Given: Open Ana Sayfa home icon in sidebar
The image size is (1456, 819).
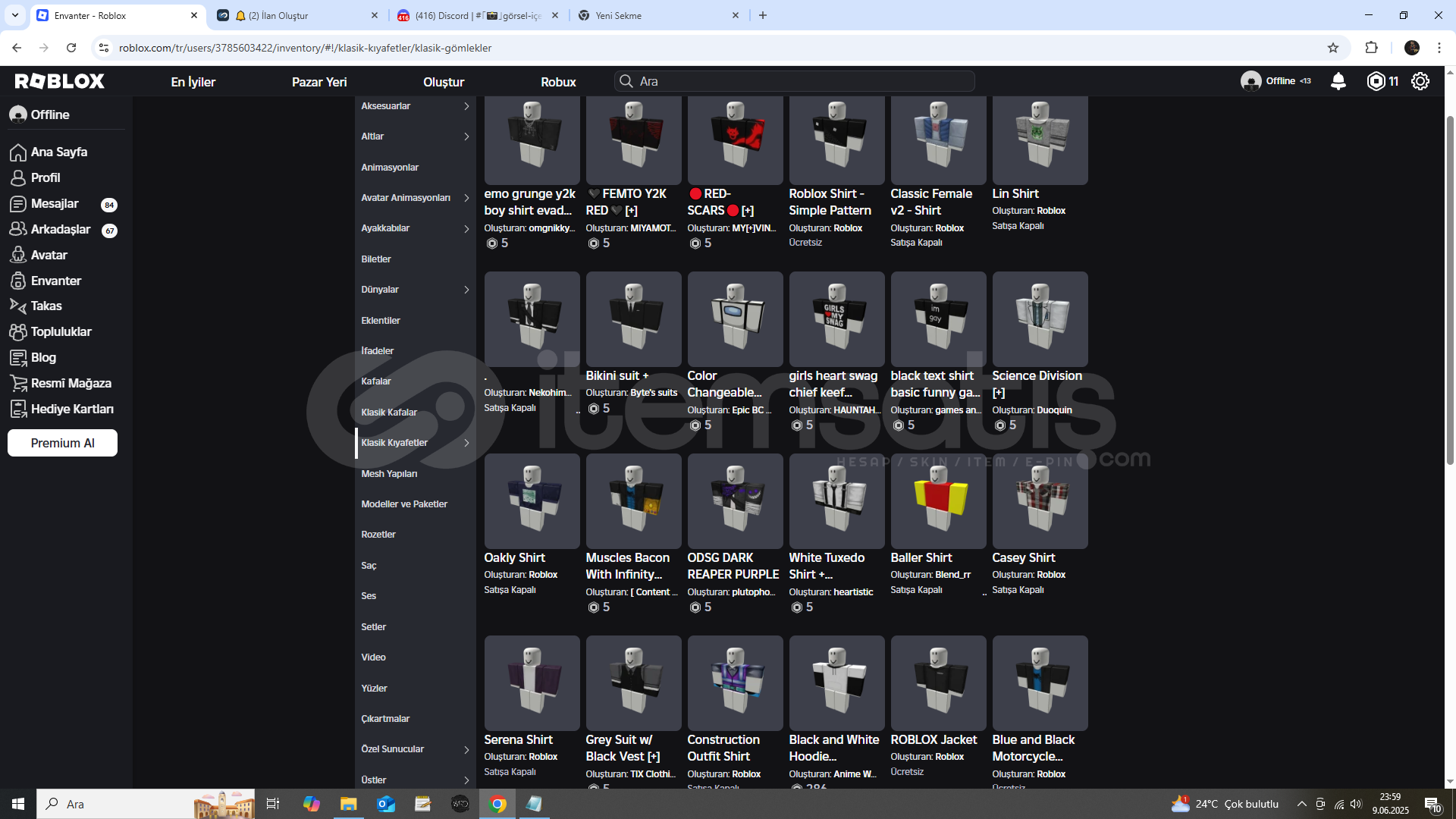Looking at the screenshot, I should pyautogui.click(x=18, y=152).
